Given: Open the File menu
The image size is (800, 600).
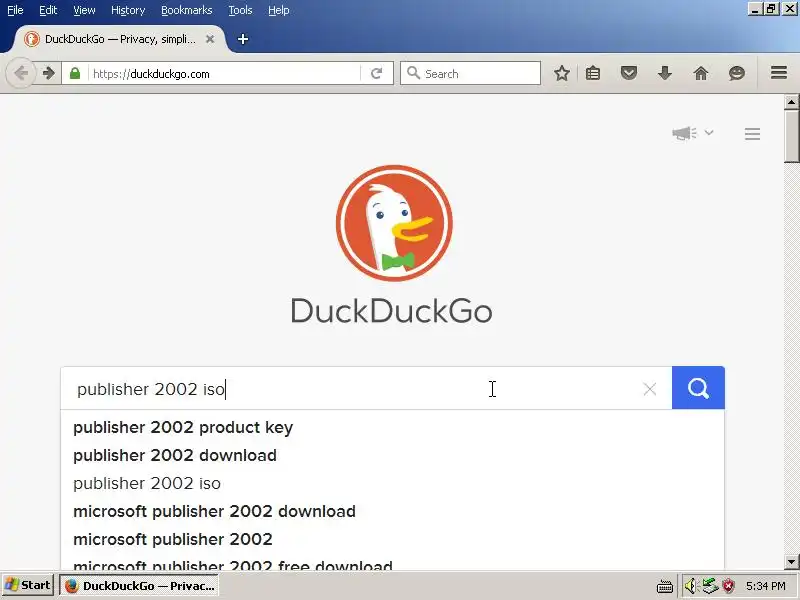Looking at the screenshot, I should tap(15, 10).
